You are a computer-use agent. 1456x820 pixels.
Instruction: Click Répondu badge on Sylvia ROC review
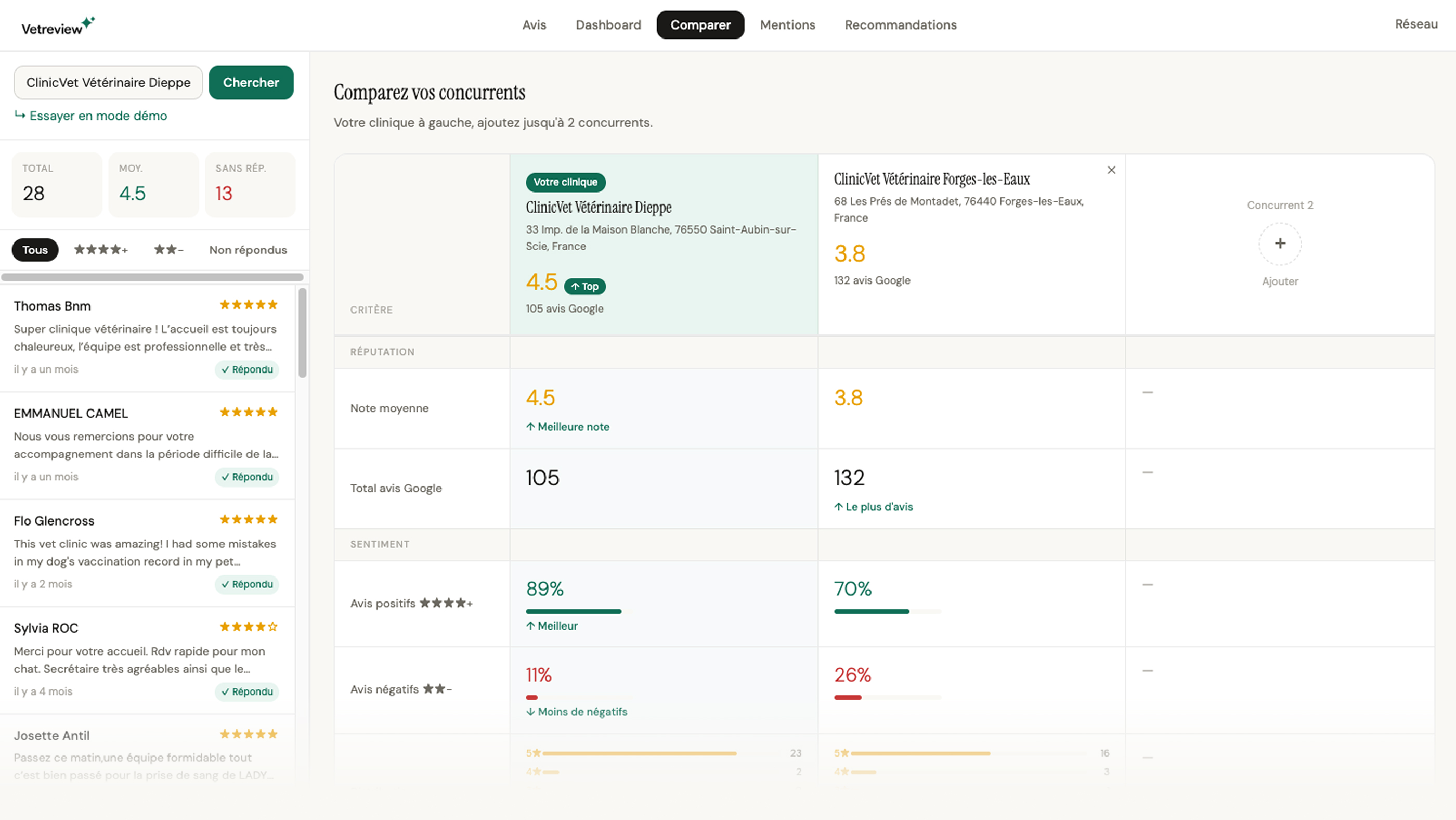[247, 692]
